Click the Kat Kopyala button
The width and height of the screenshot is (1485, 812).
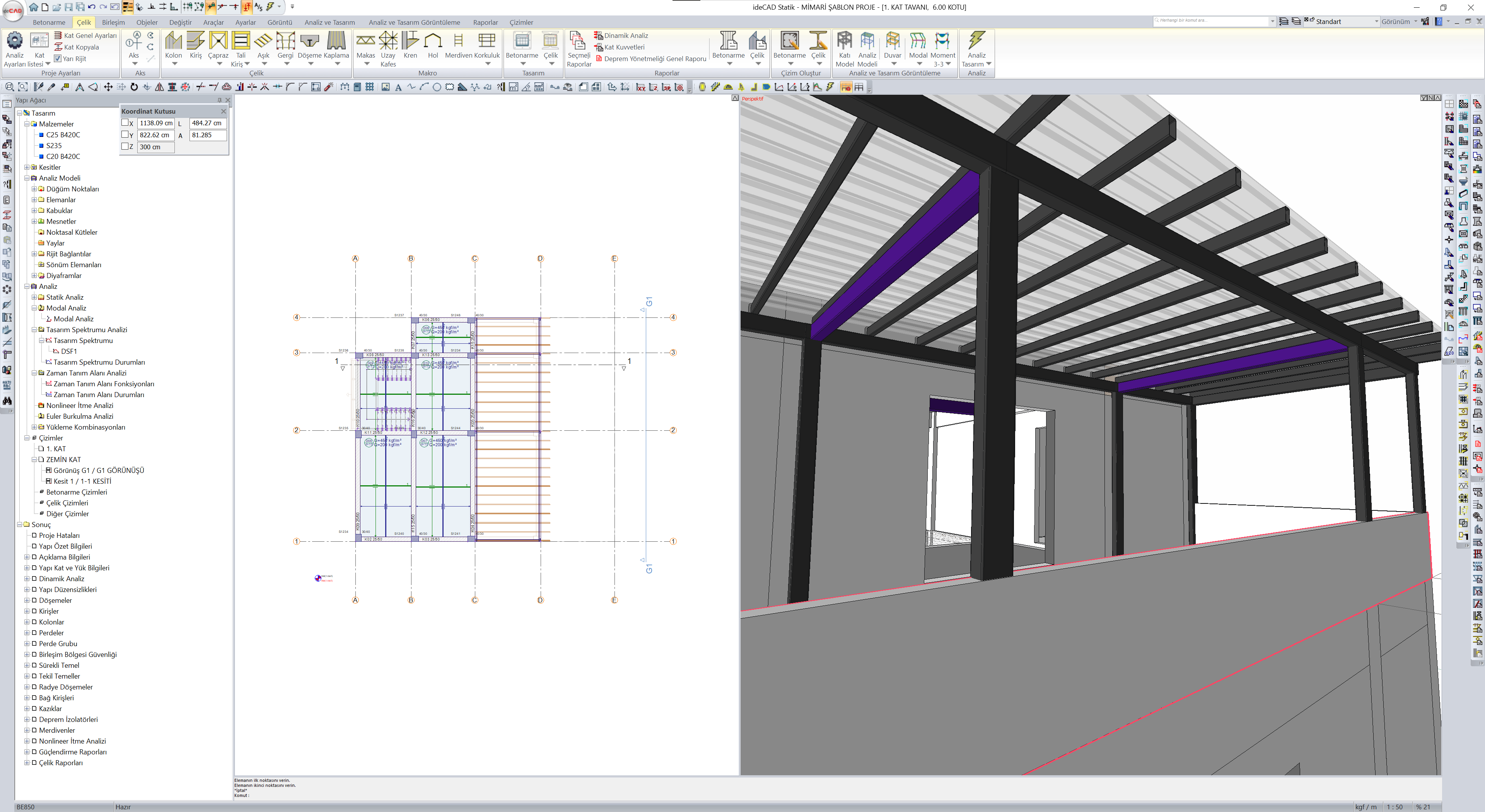(x=81, y=47)
